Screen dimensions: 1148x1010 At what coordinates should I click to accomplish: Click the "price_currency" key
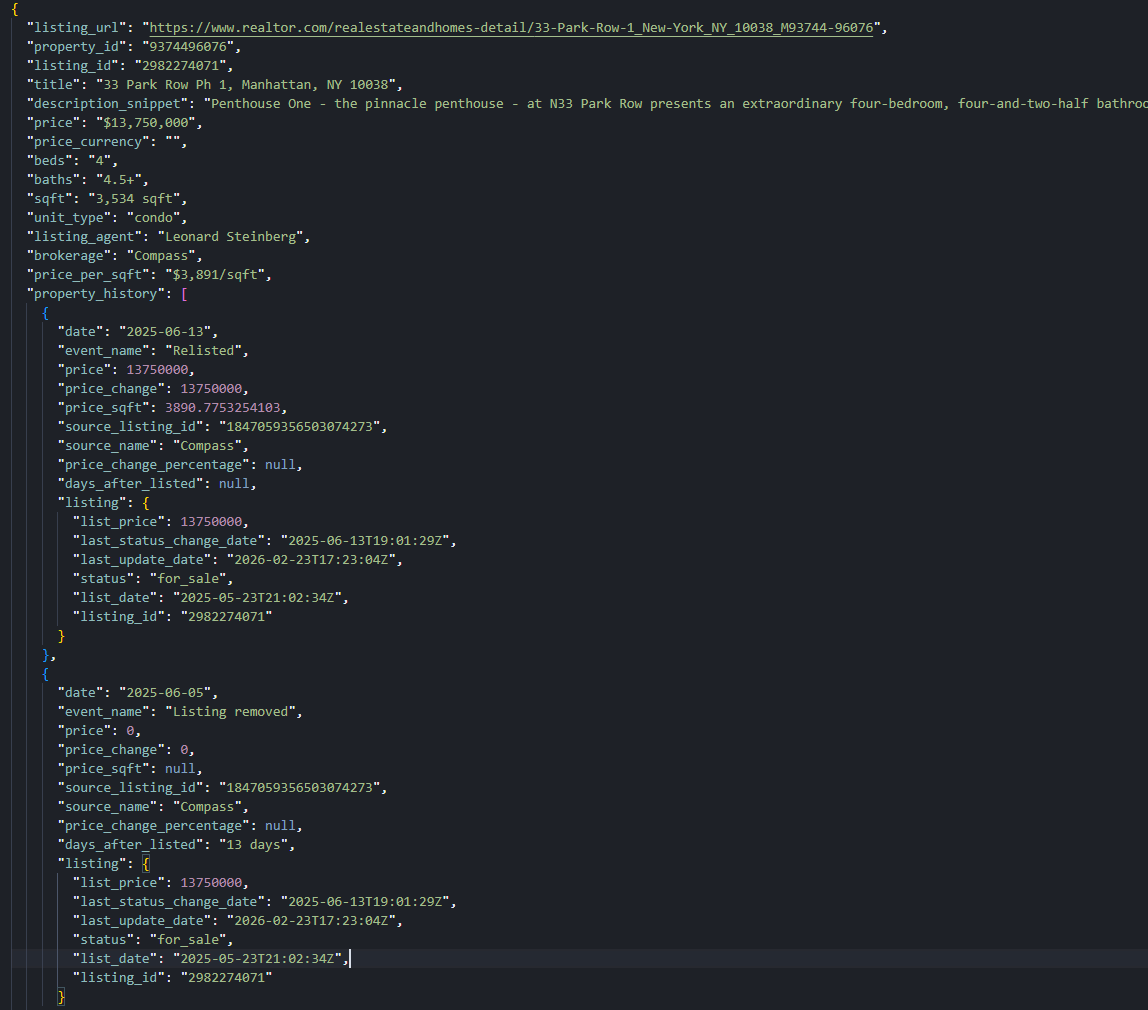(88, 141)
